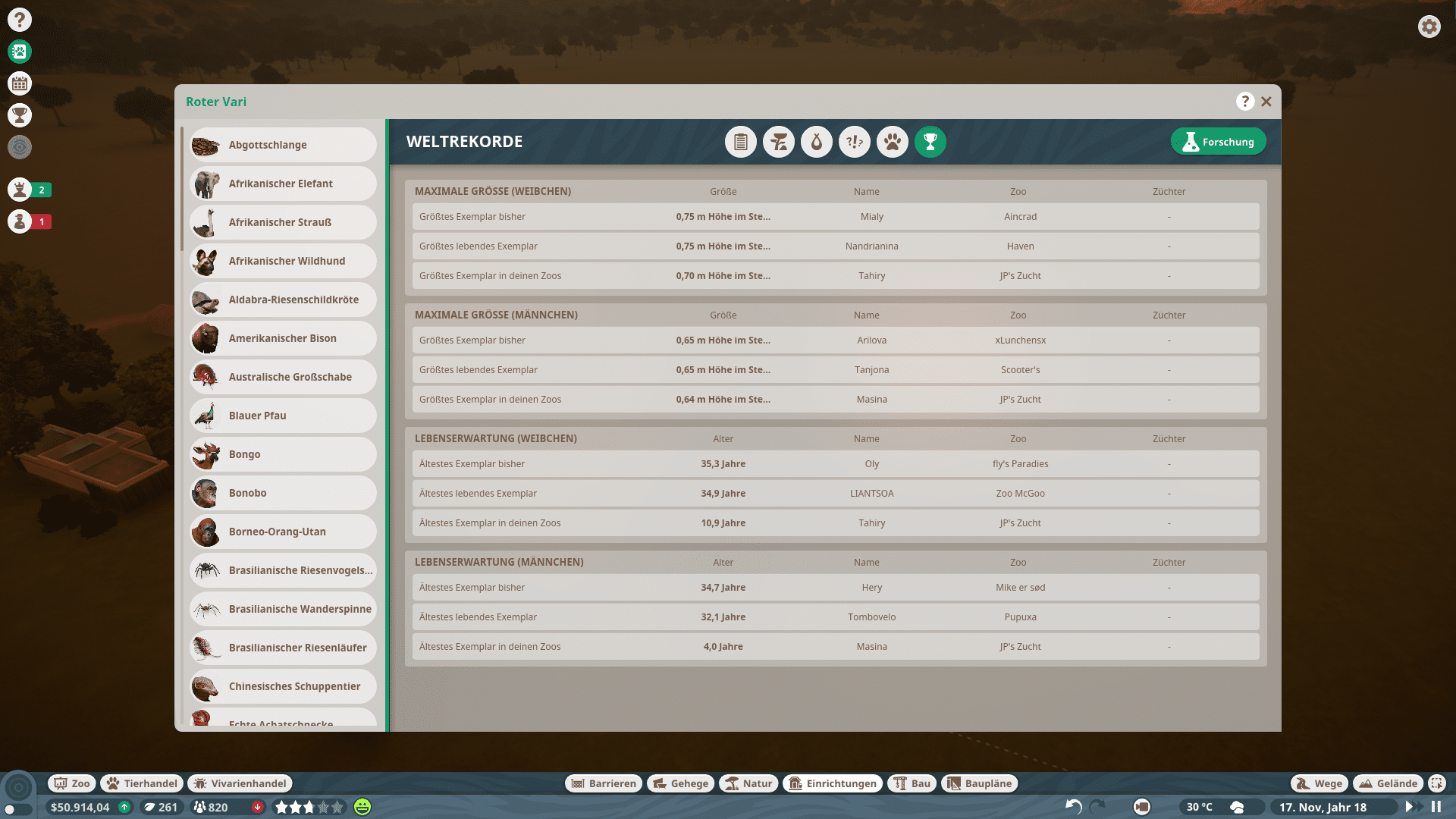Open the exclamation question facts icon

pos(854,142)
